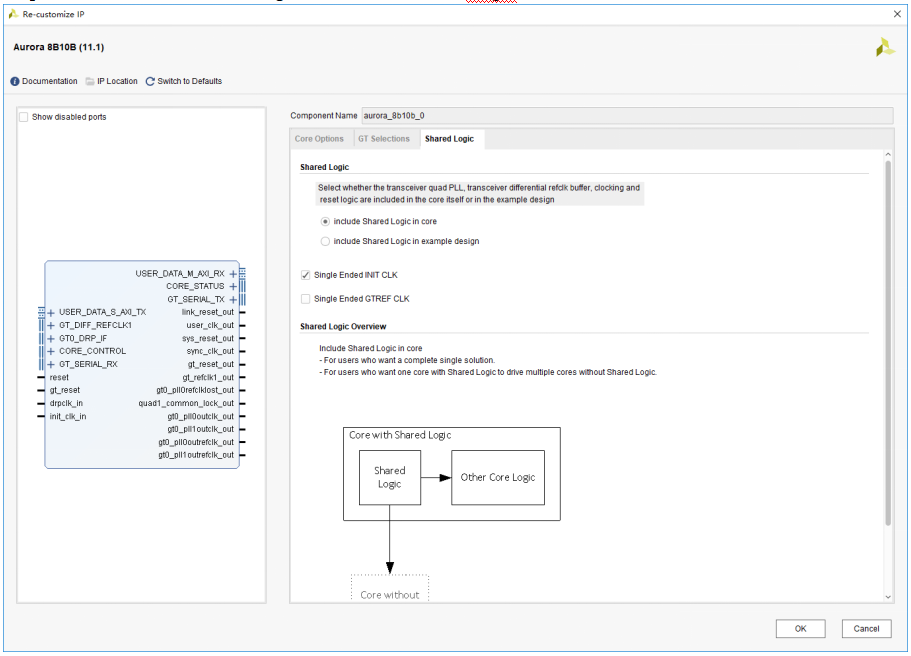The image size is (911, 656).
Task: Click the scroll up arrow of the panel
Action: click(x=888, y=155)
